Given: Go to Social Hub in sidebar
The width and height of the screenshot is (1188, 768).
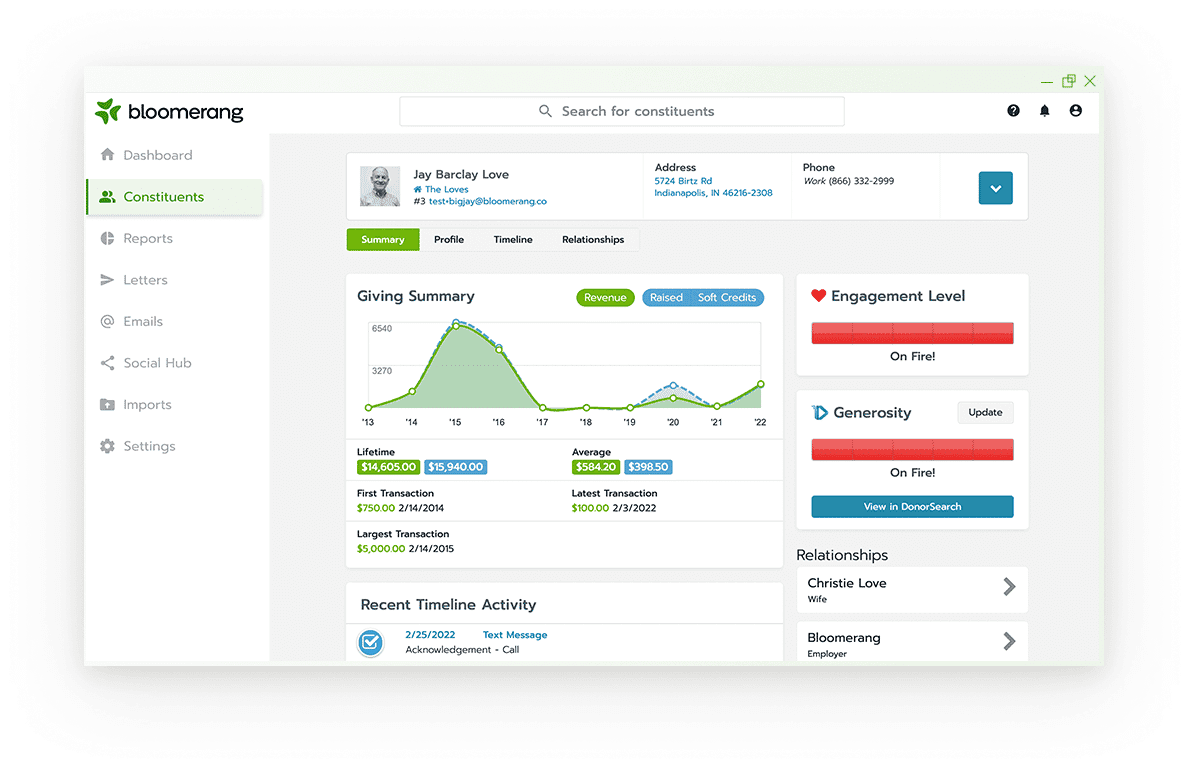Looking at the screenshot, I should point(156,363).
